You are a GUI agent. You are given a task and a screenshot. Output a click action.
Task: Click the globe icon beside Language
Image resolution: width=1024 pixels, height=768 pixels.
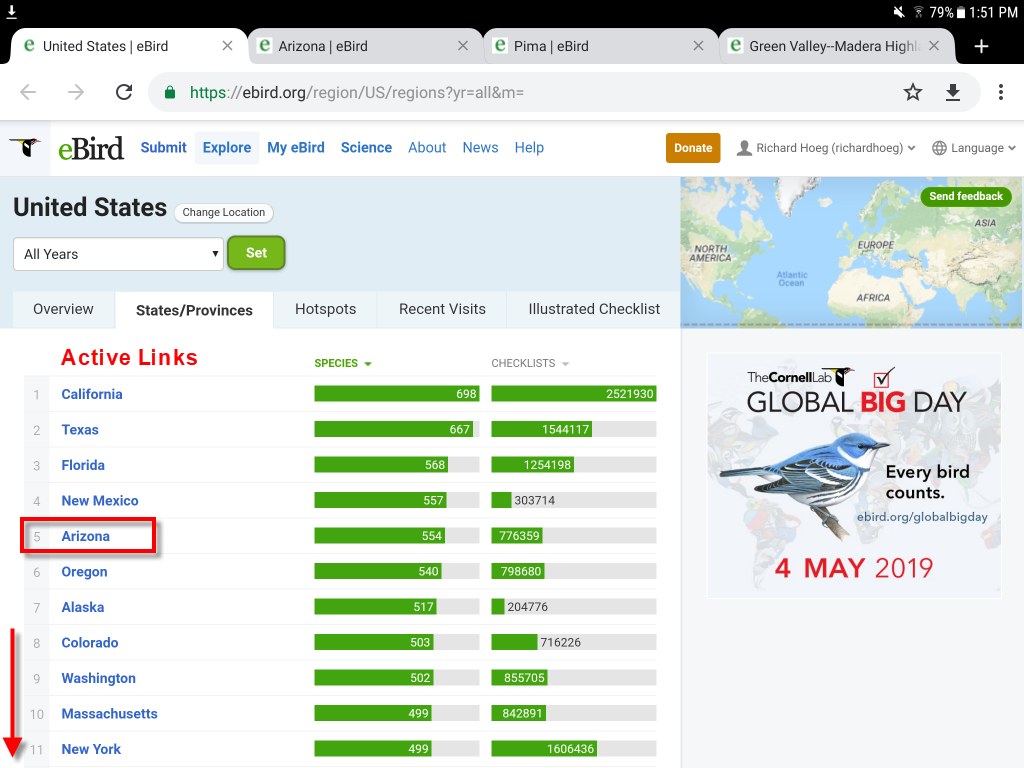click(939, 148)
